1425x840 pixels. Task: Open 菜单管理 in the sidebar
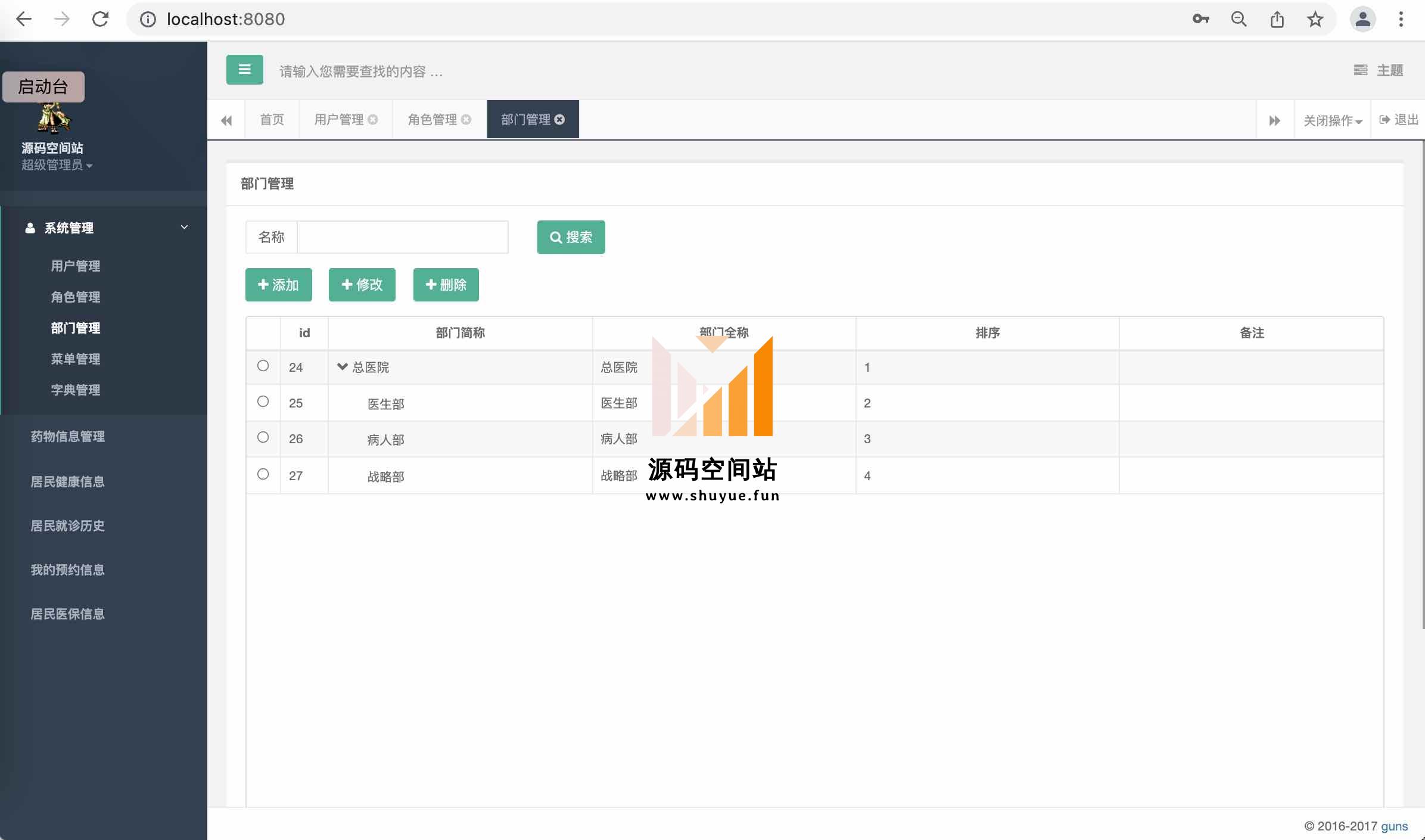(76, 359)
